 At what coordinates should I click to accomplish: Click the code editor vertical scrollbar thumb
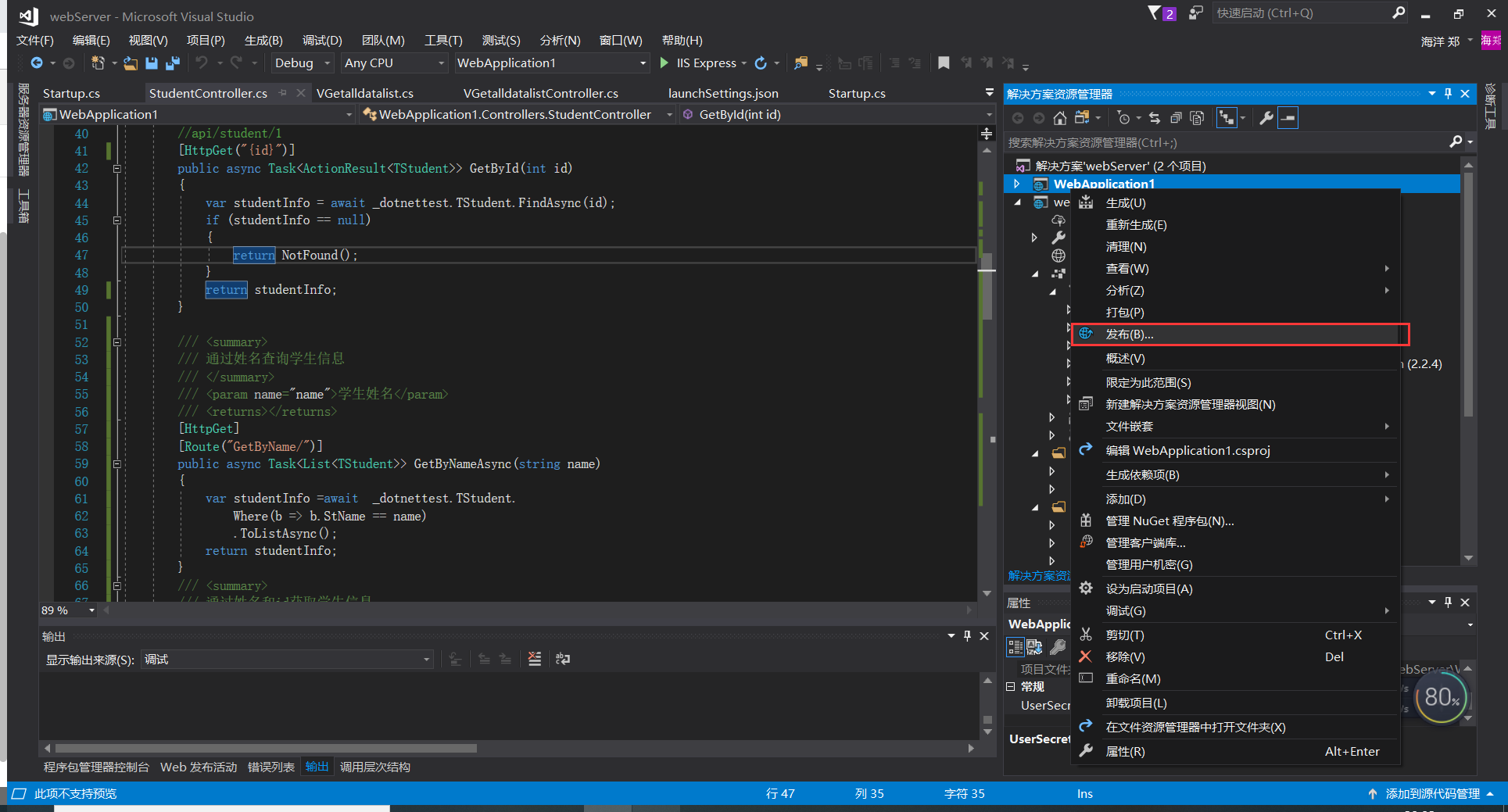tap(987, 288)
